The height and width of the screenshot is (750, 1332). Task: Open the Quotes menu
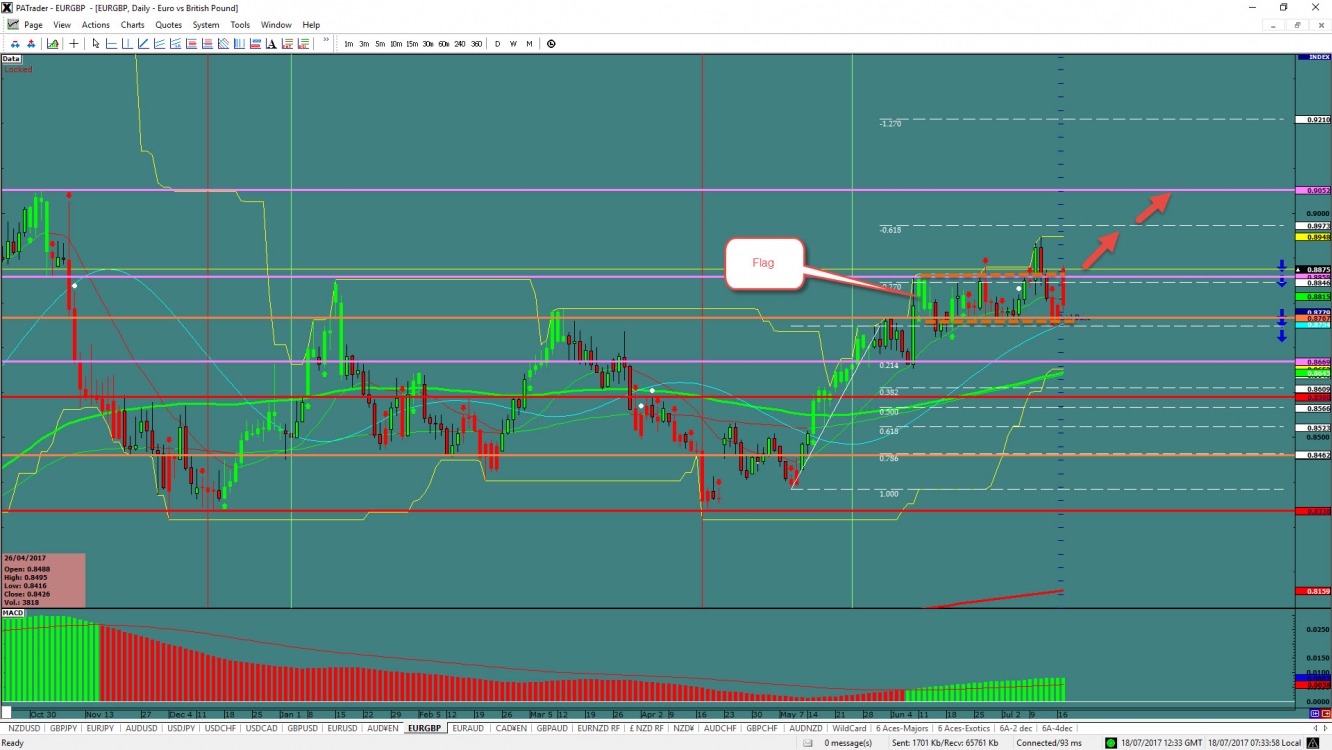[x=168, y=25]
